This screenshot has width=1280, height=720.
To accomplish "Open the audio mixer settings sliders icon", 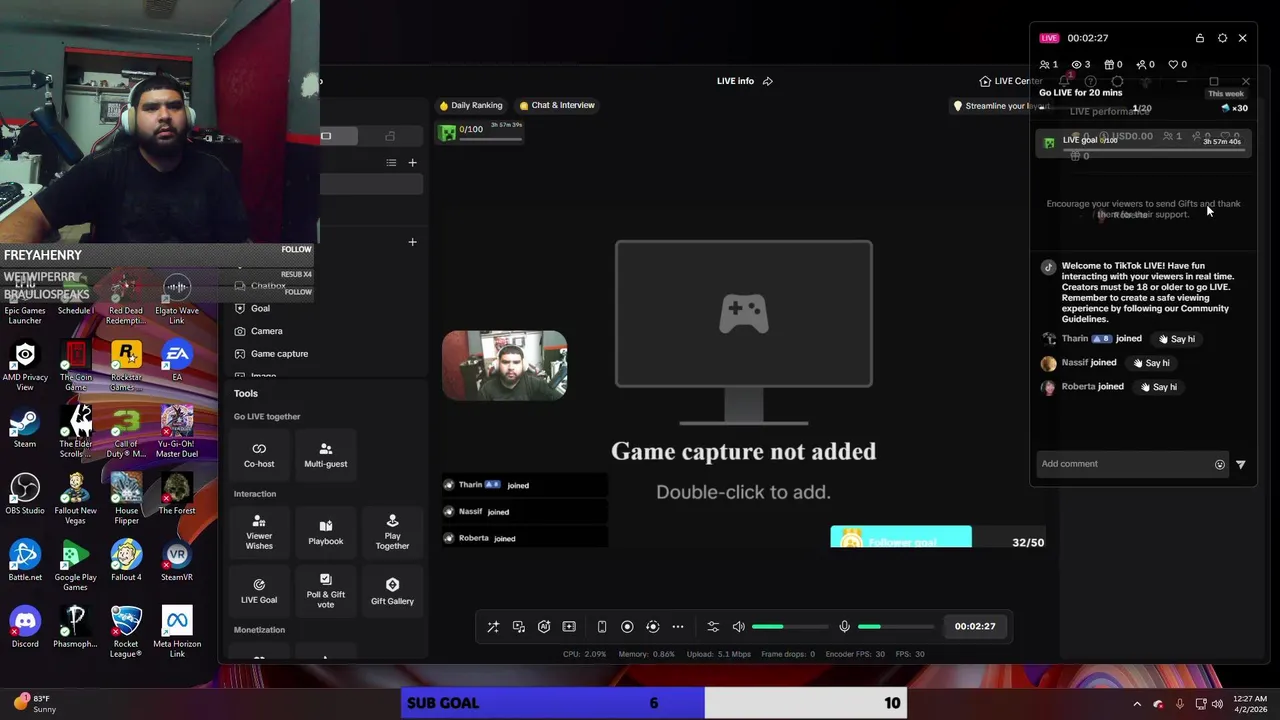I will (x=713, y=627).
